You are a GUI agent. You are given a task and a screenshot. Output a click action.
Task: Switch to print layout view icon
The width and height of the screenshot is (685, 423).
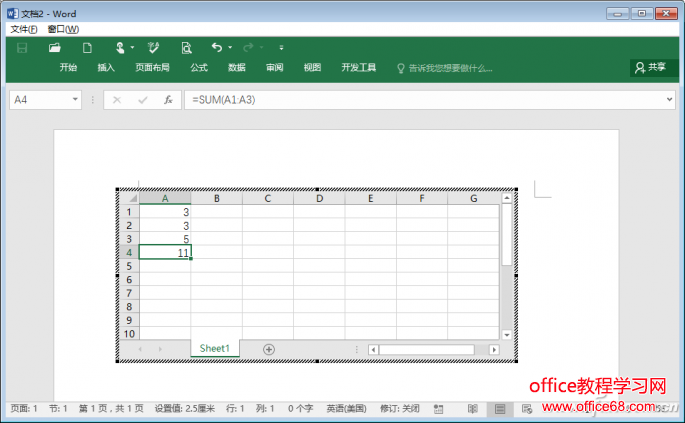500,409
